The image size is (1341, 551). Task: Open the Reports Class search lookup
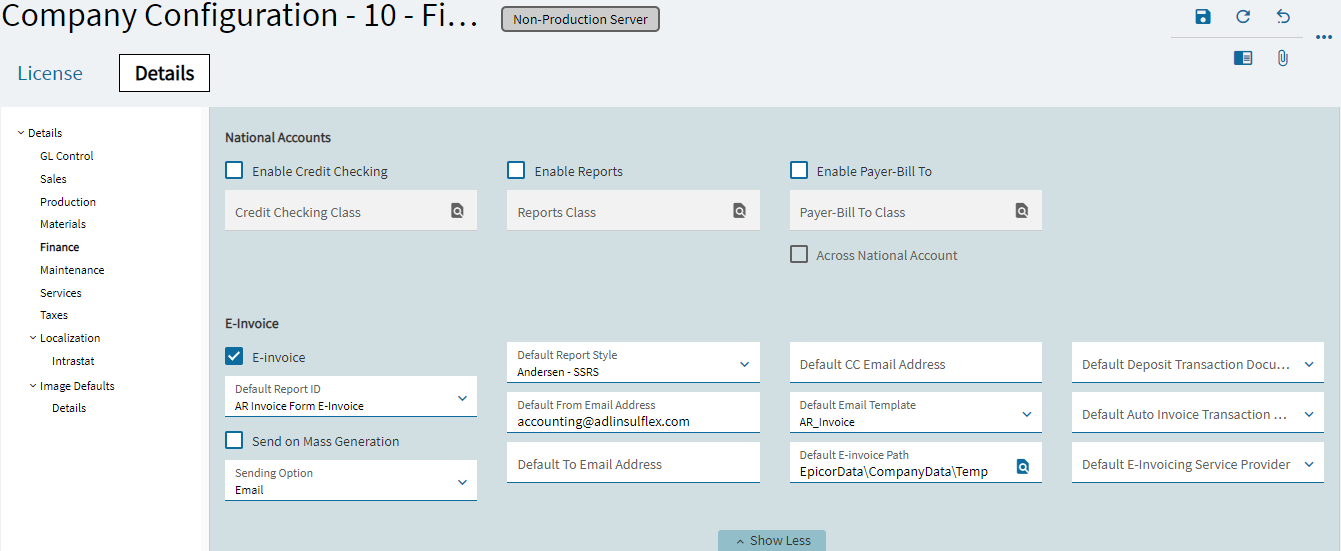tap(739, 211)
